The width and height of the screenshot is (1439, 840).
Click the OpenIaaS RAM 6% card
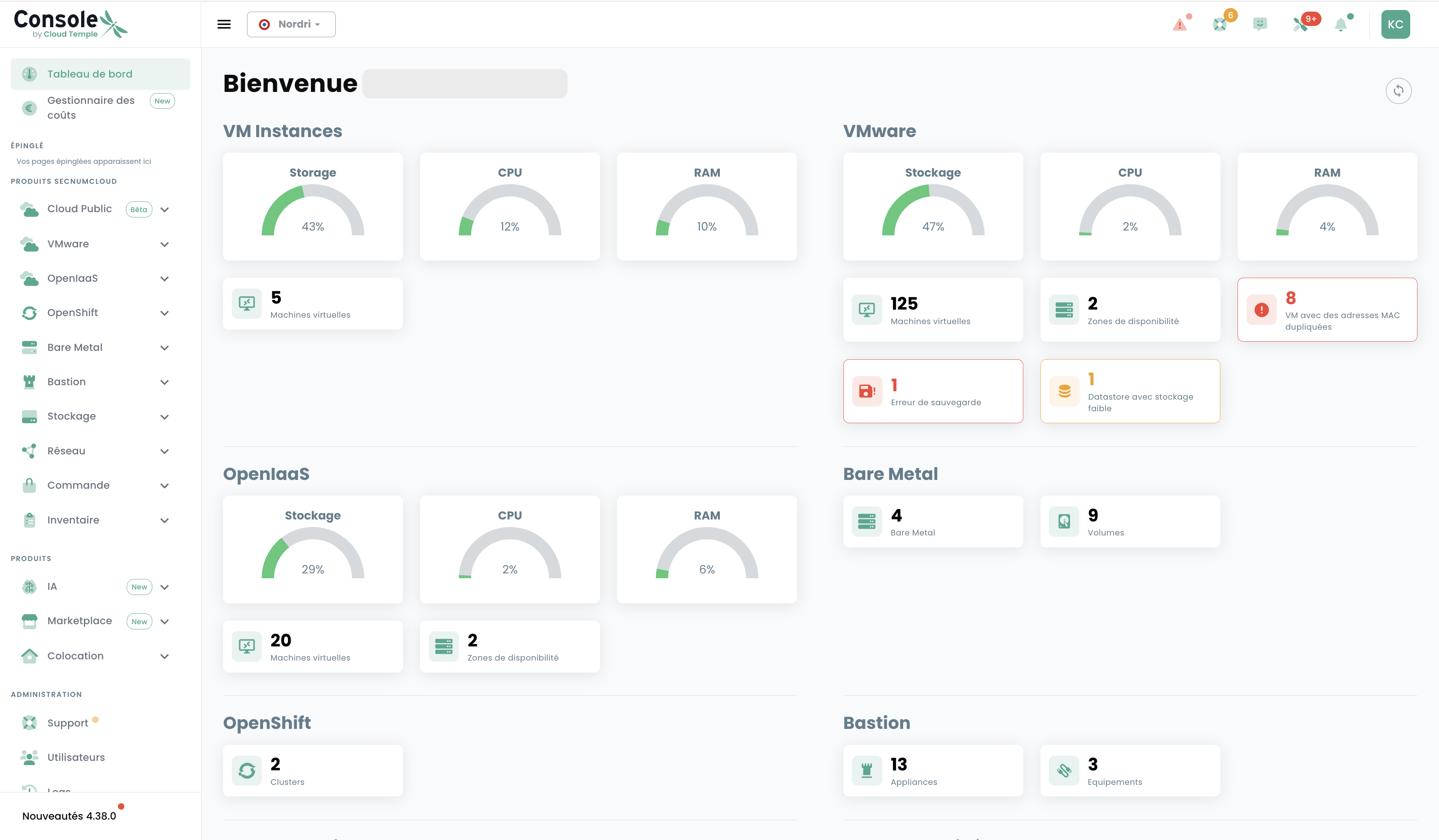pyautogui.click(x=707, y=549)
